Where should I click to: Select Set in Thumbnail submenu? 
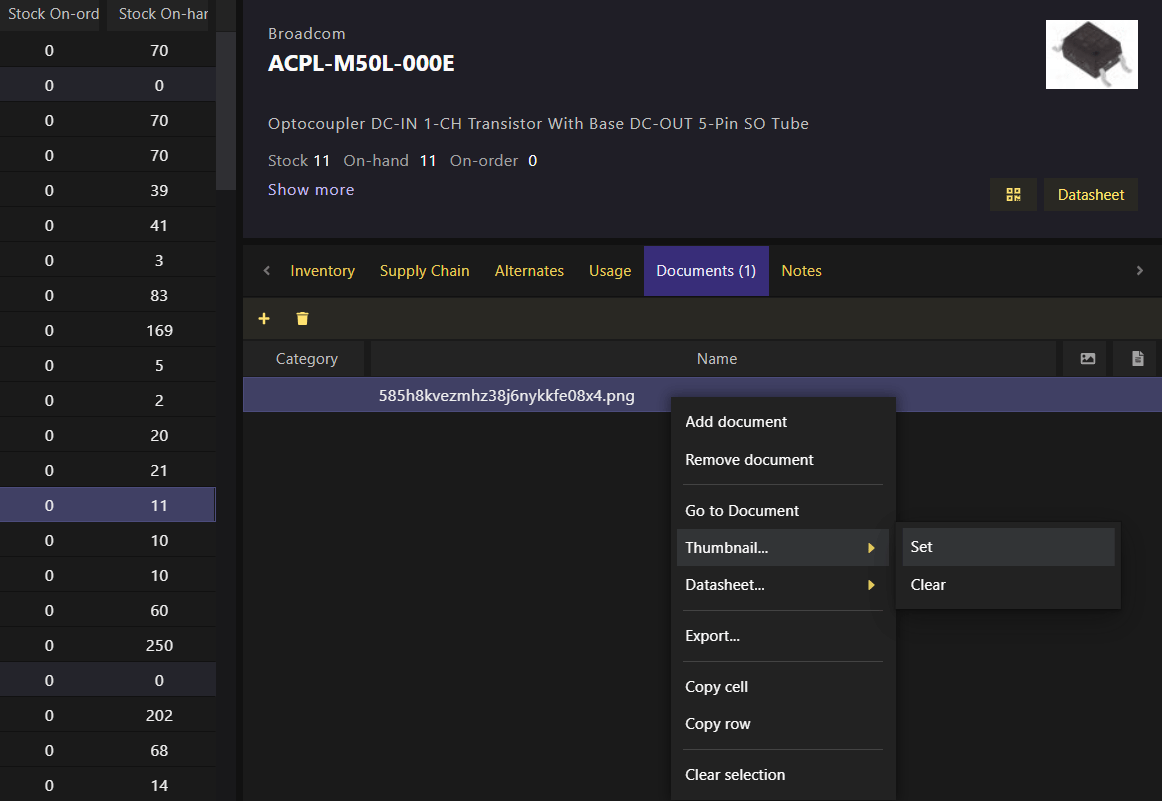click(1009, 547)
